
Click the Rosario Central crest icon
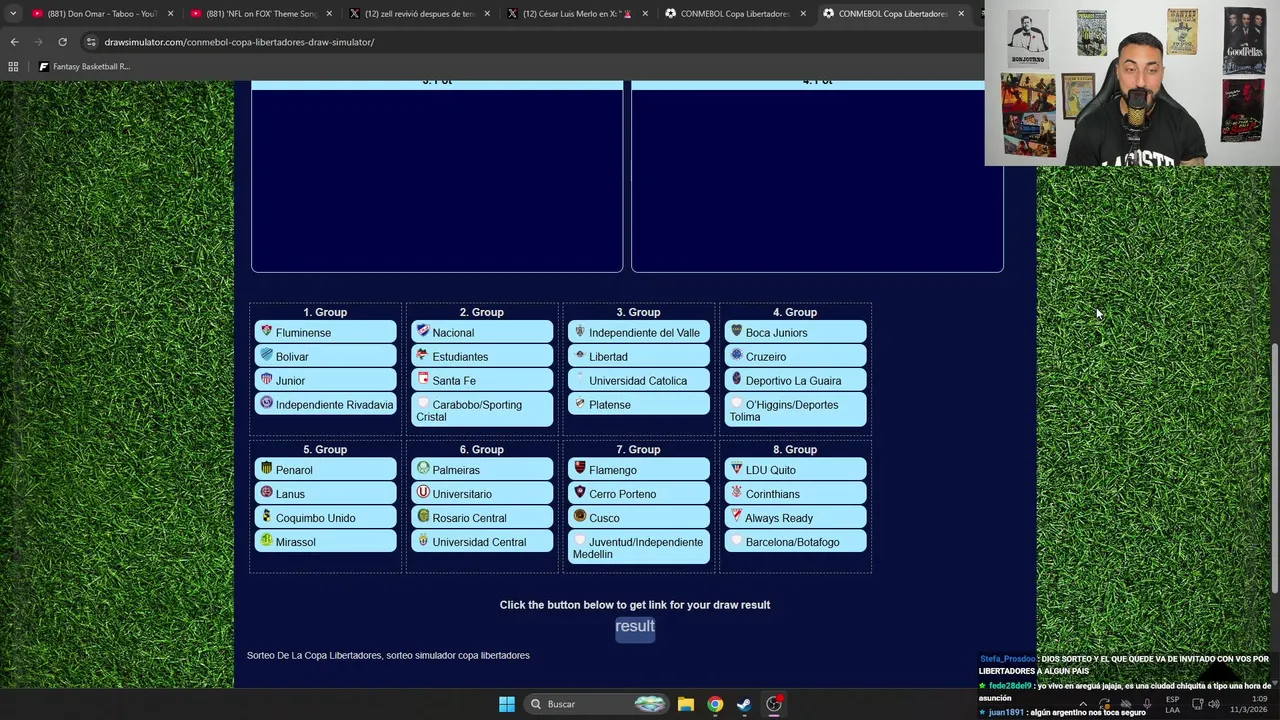click(423, 516)
